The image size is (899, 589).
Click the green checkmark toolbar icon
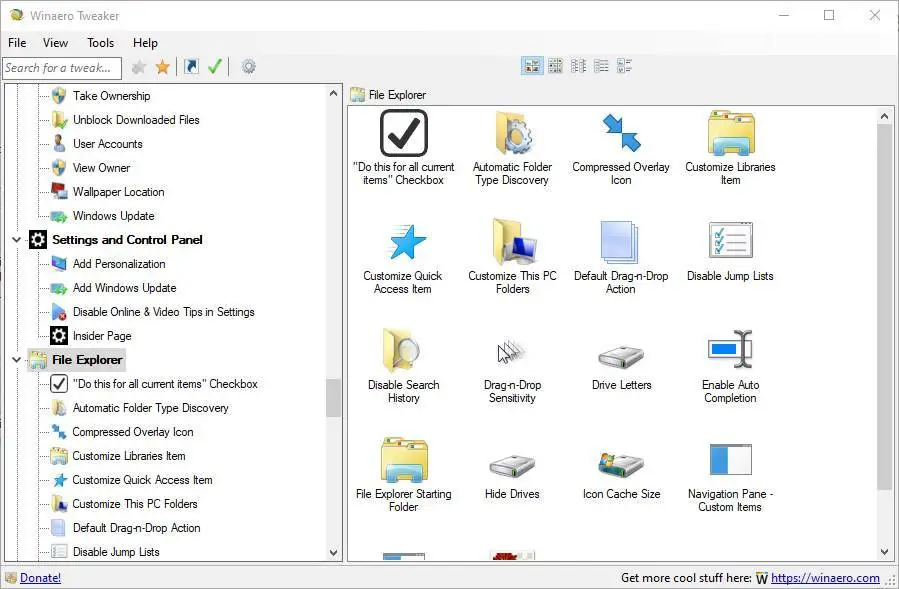(215, 67)
